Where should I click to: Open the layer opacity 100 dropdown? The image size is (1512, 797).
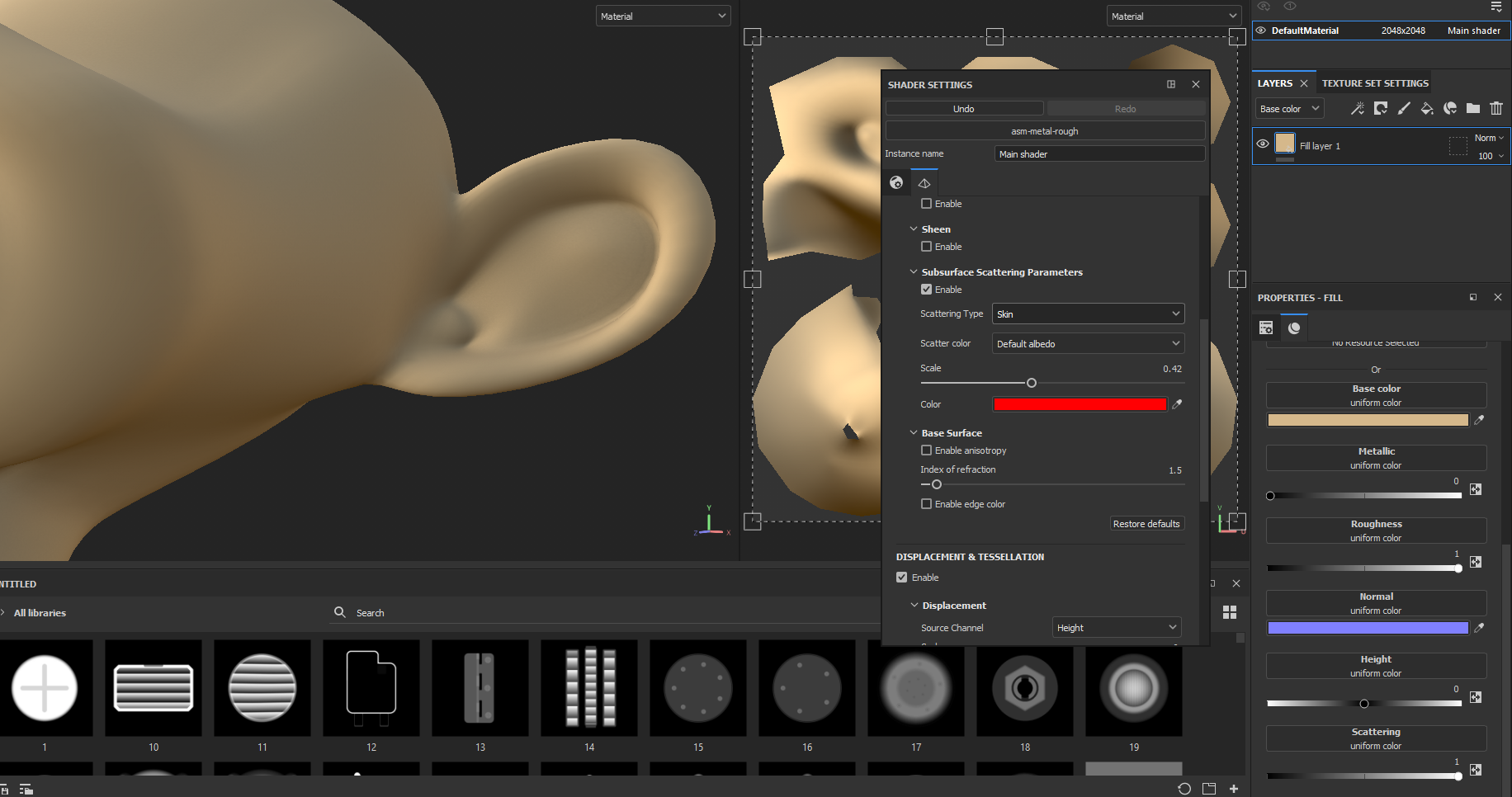[1491, 156]
